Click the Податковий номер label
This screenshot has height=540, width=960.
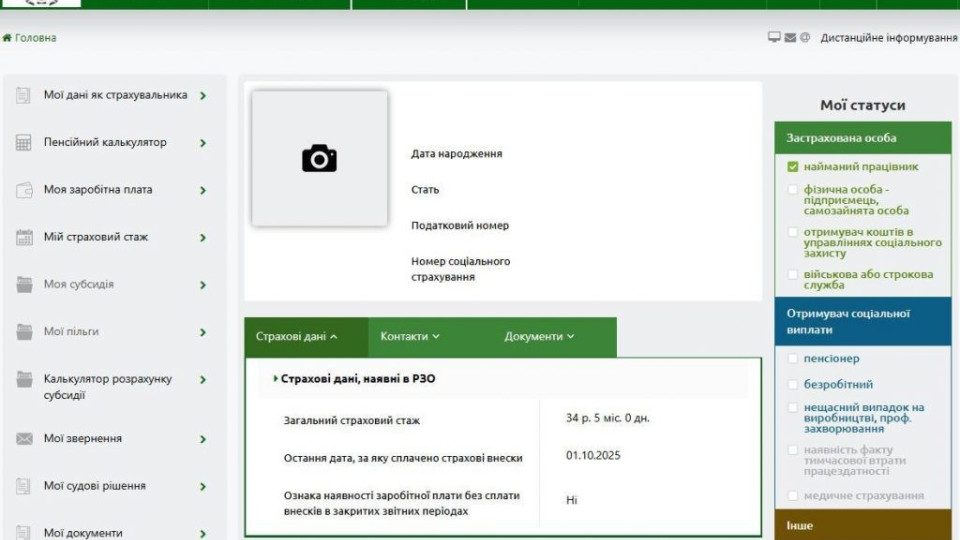[460, 225]
